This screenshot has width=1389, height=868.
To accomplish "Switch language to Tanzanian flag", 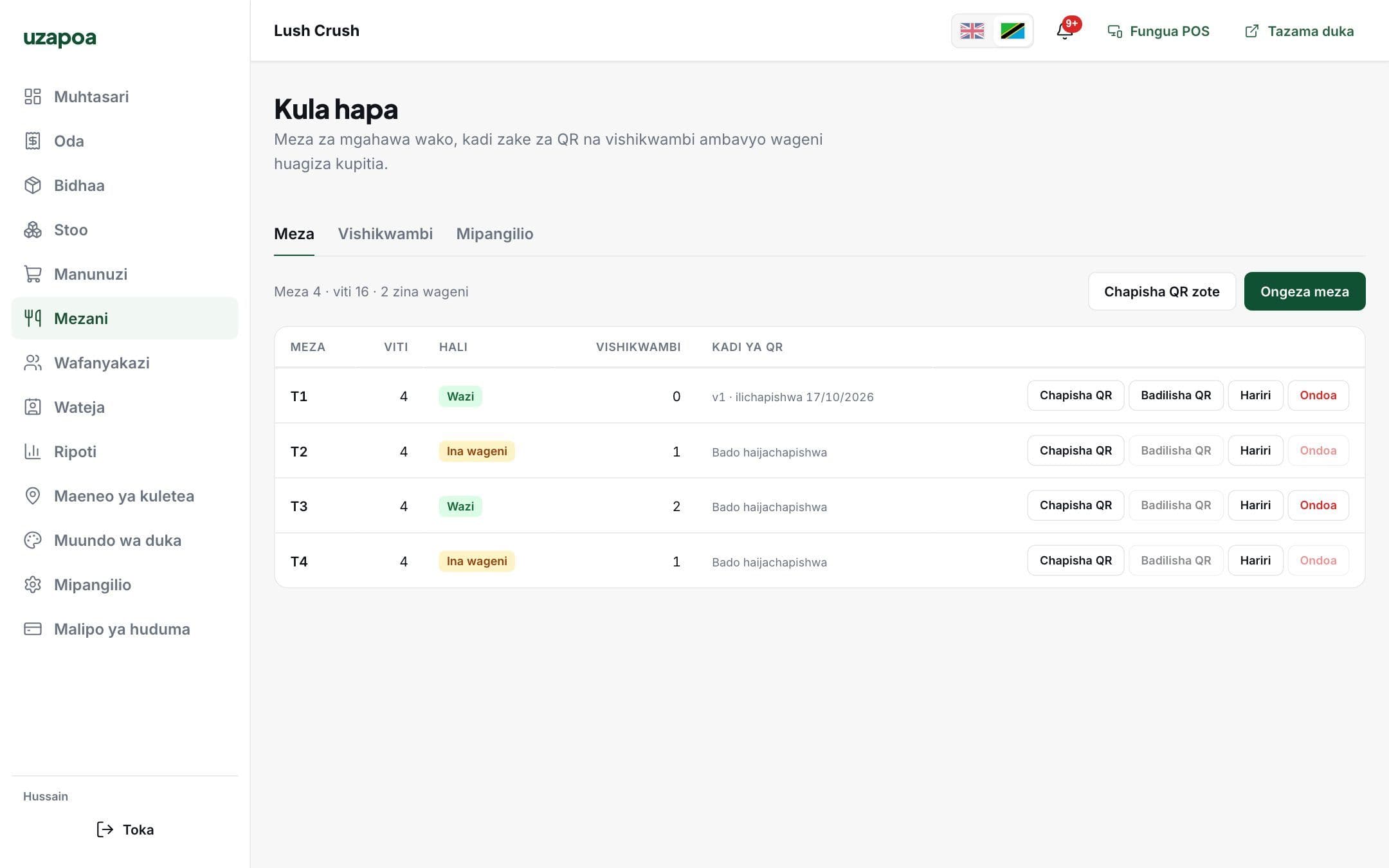I will (1013, 31).
